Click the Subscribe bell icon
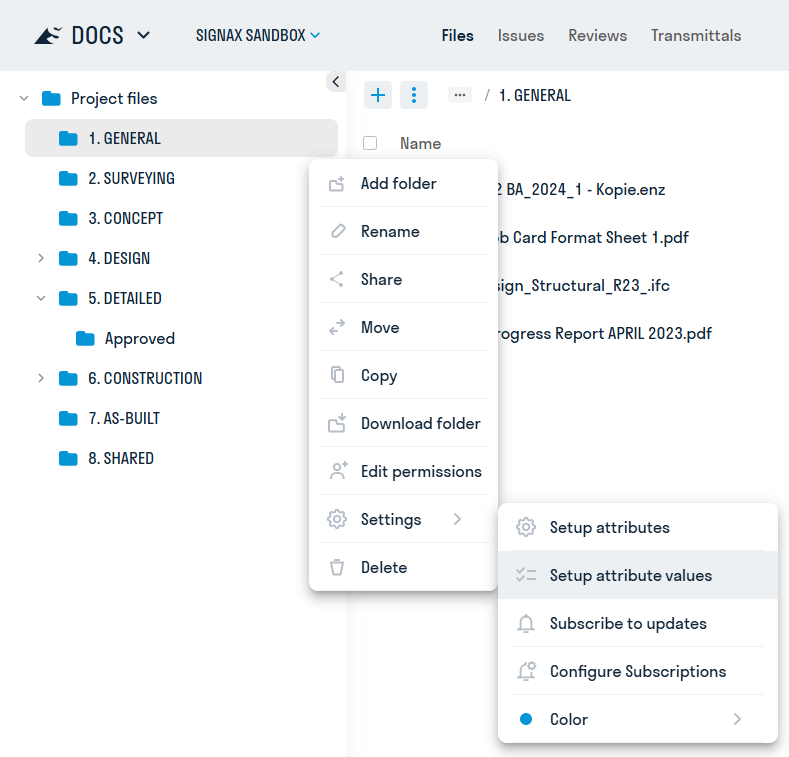Viewport: 789px width, 757px height. click(x=526, y=623)
